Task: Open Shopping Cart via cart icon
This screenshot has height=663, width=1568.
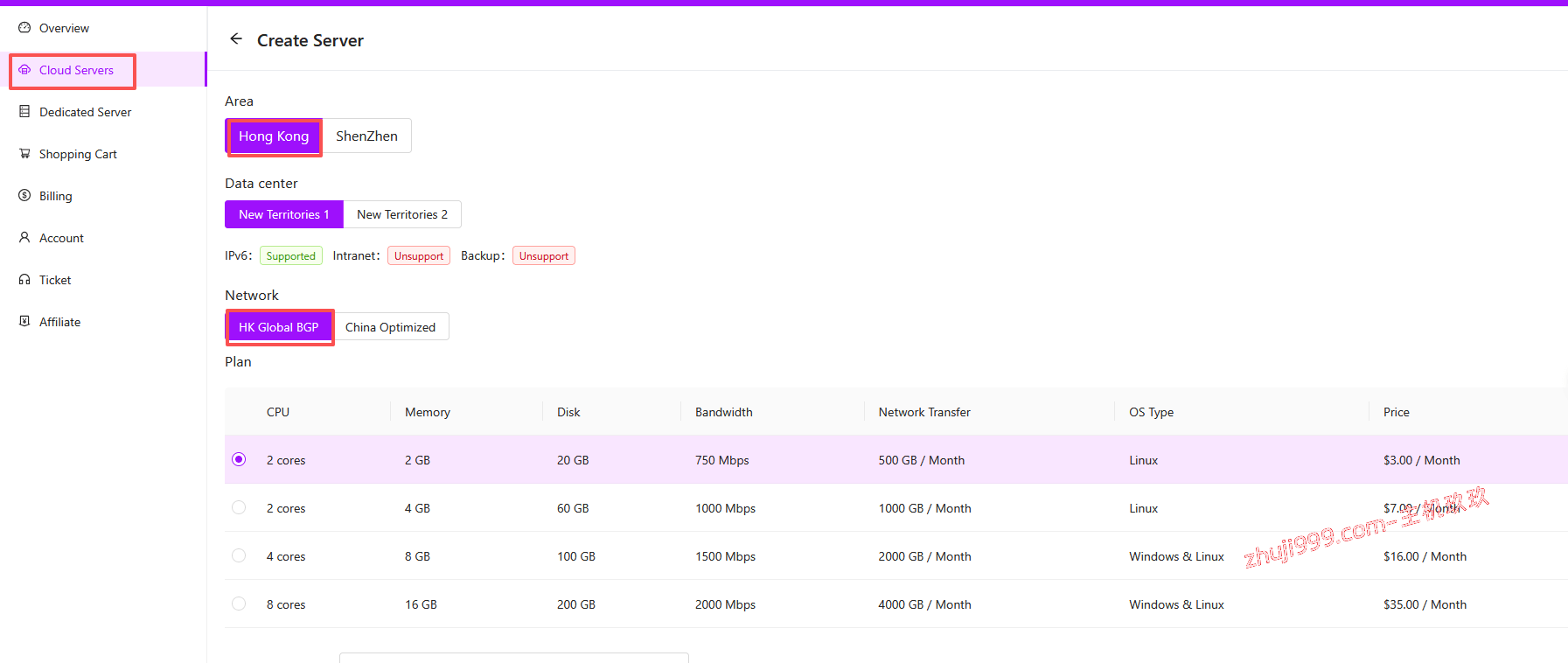Action: point(24,154)
